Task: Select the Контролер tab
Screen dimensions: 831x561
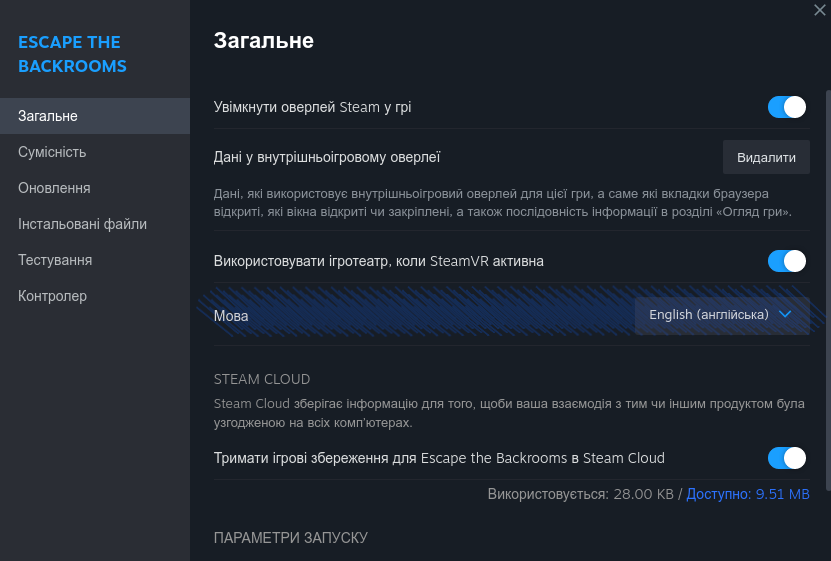Action: [x=95, y=296]
